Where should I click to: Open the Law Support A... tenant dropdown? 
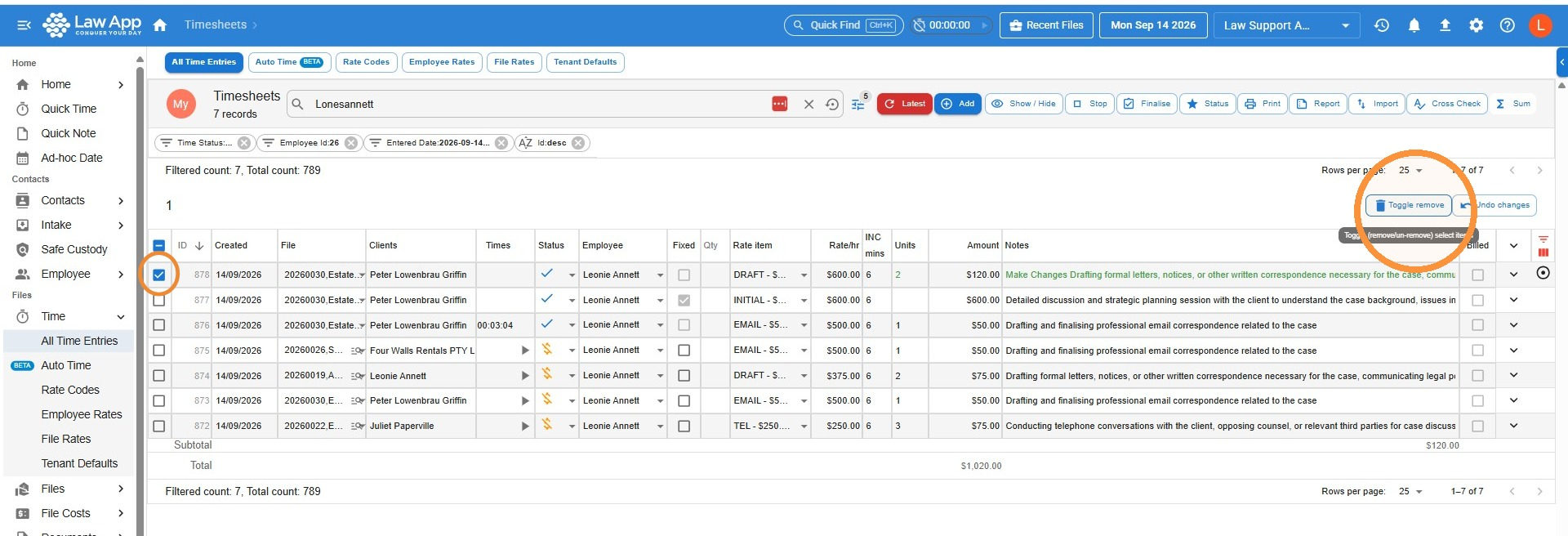point(1286,25)
